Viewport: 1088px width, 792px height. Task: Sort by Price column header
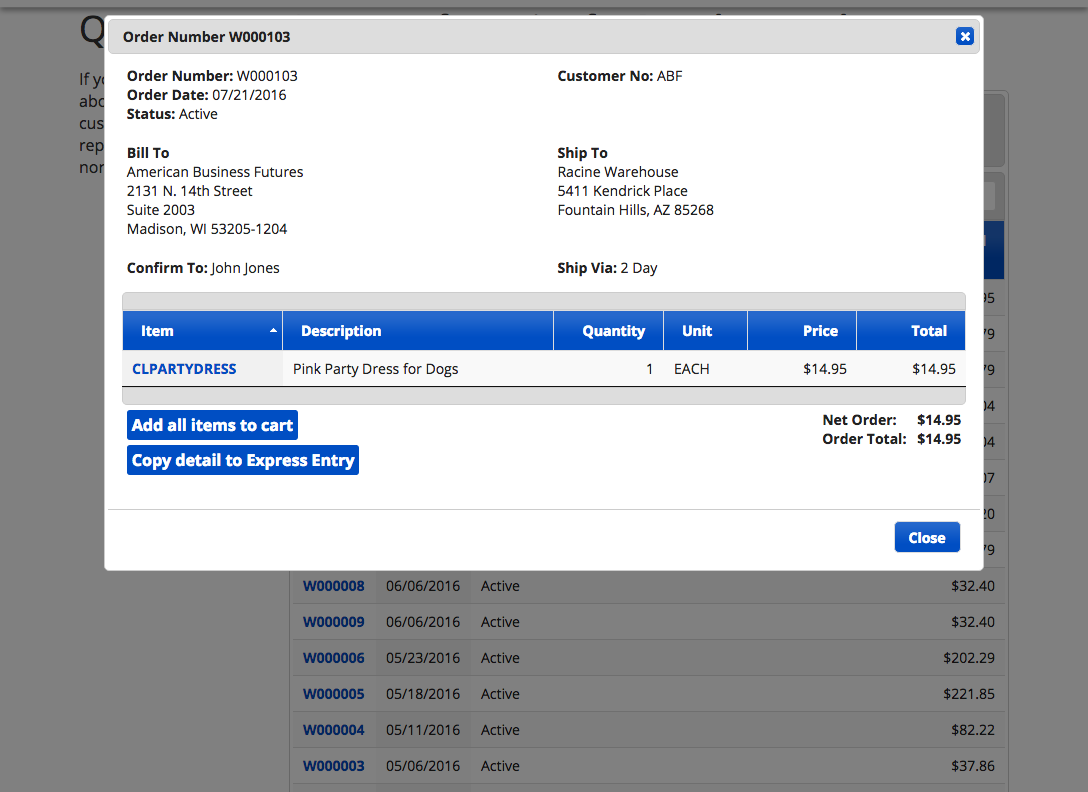[x=801, y=330]
